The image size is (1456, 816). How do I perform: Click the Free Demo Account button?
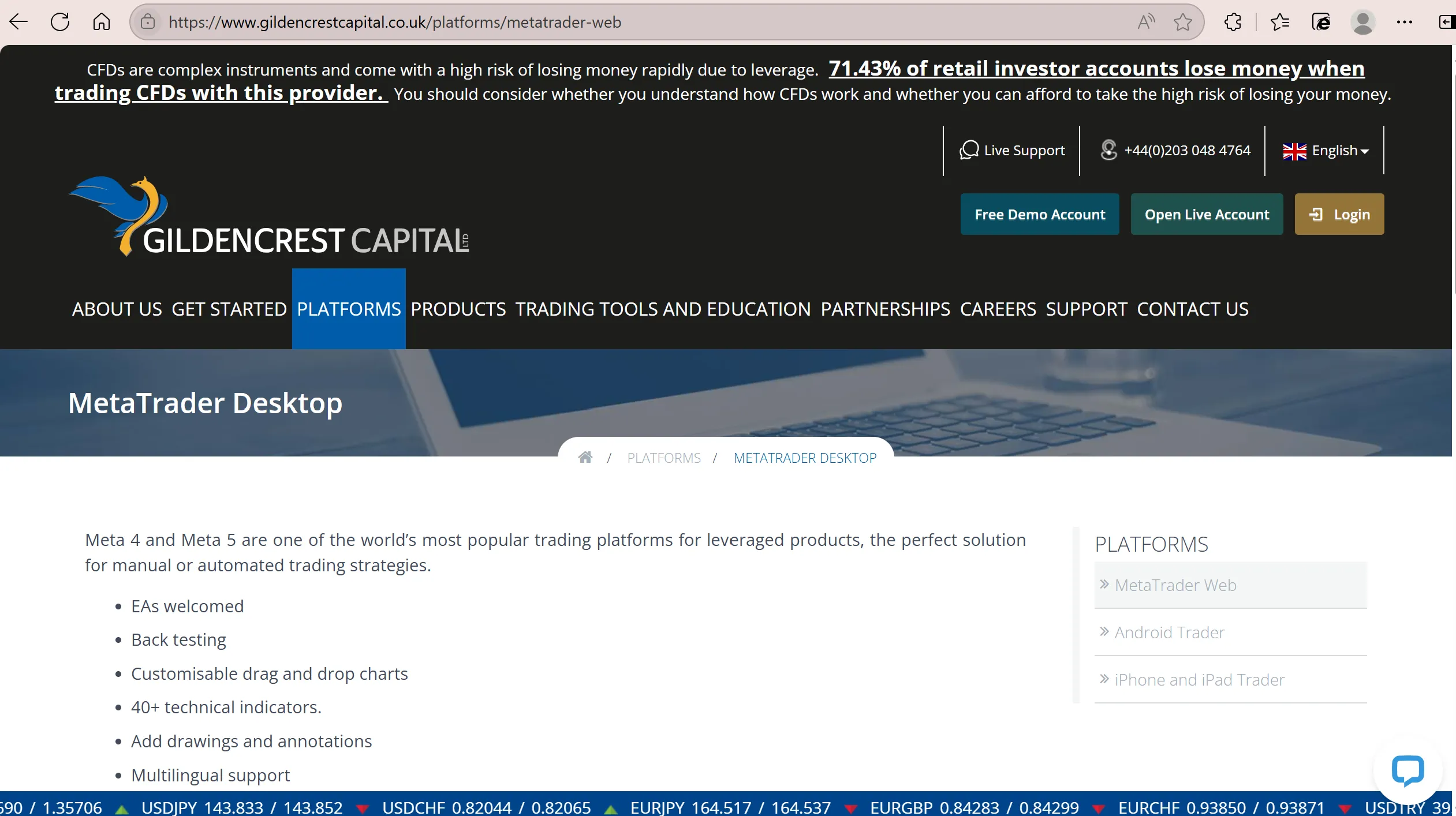coord(1040,214)
